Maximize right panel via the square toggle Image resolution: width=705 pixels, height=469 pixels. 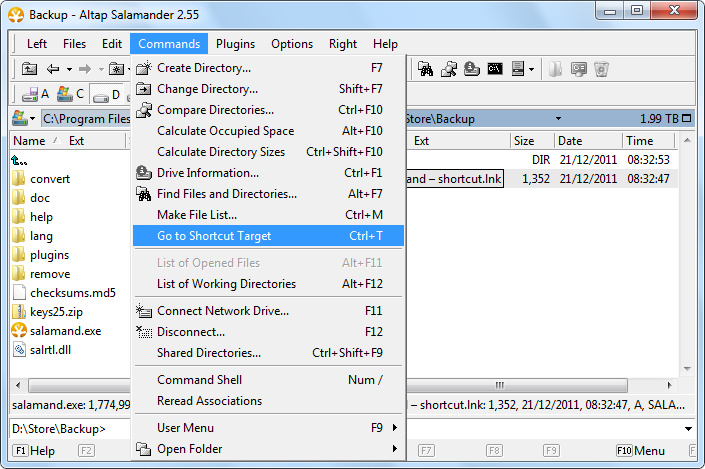tap(686, 118)
